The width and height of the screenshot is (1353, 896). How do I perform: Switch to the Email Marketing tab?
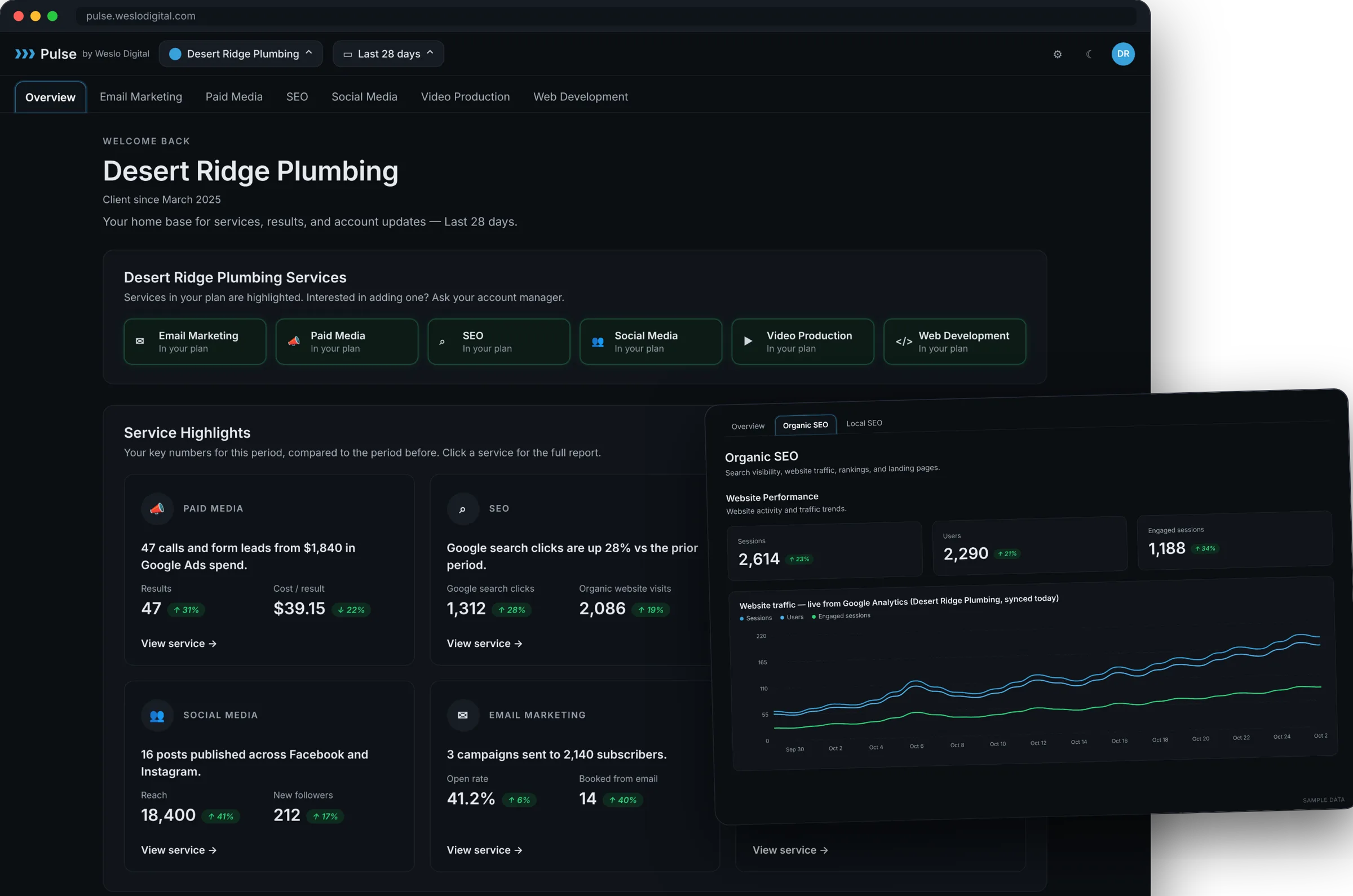pos(140,96)
